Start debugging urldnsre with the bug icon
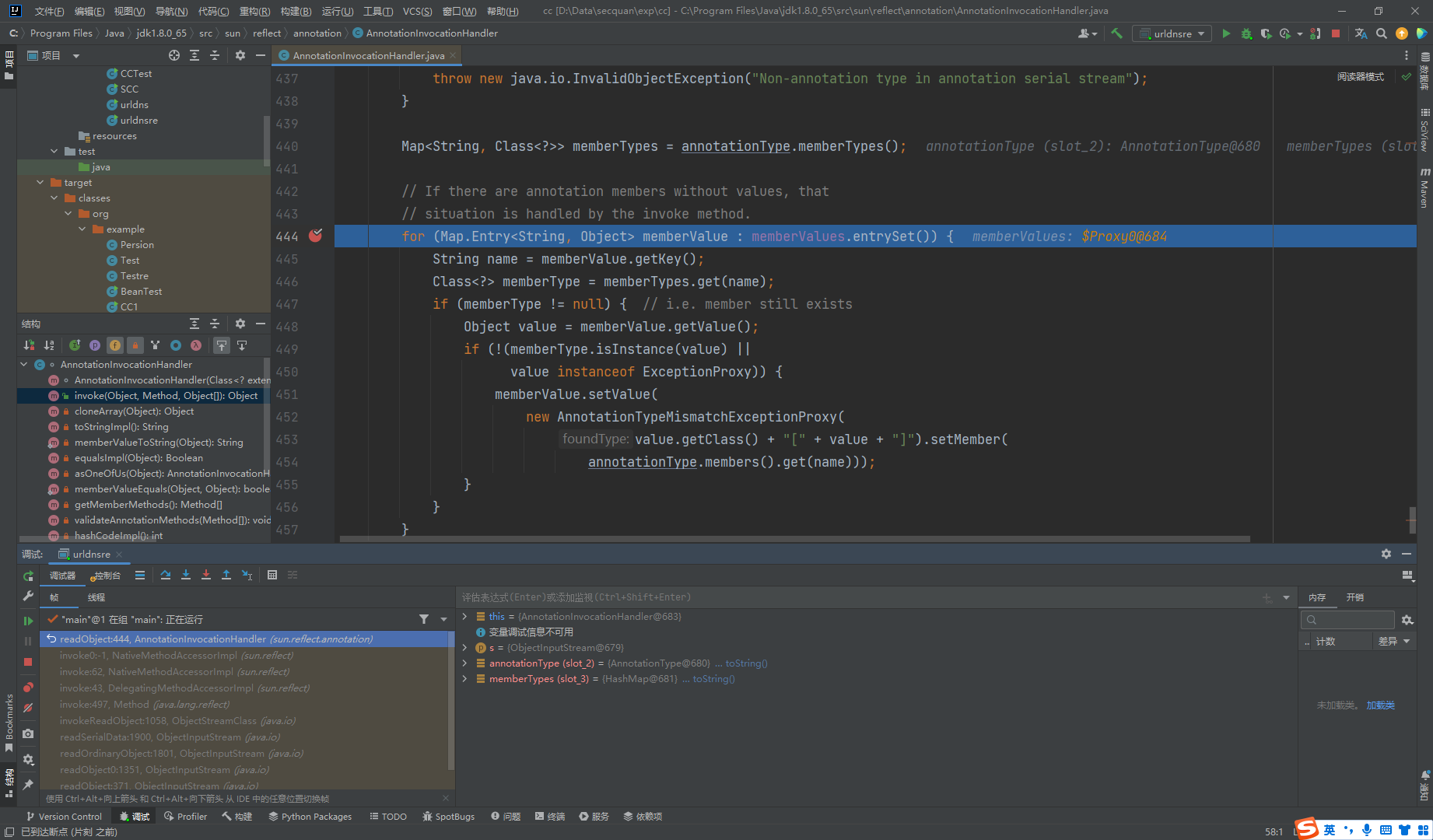 [1246, 33]
